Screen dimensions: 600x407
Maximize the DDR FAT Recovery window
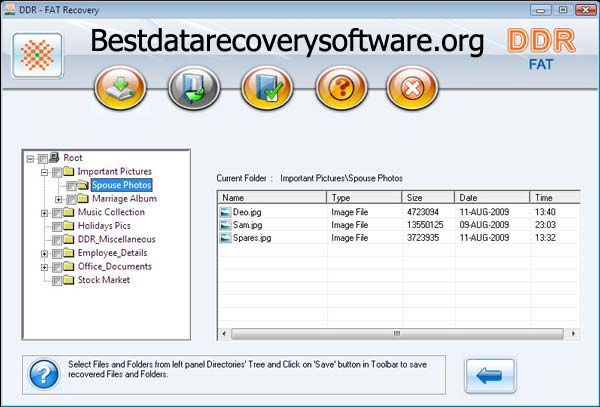click(x=563, y=10)
